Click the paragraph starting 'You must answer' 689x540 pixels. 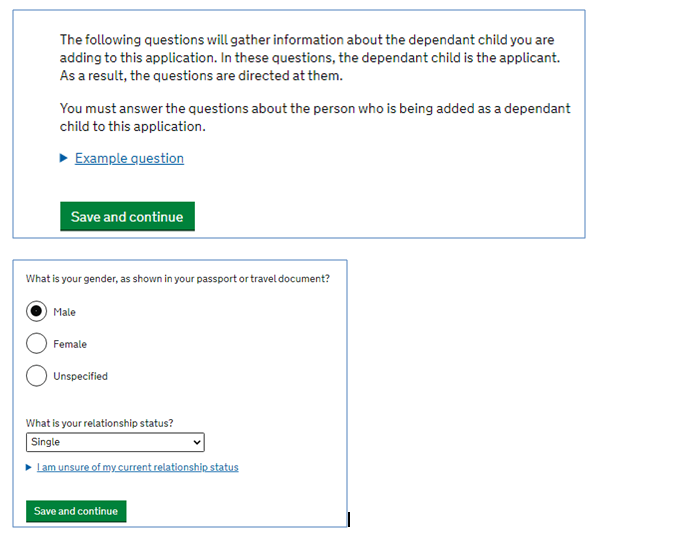(315, 117)
